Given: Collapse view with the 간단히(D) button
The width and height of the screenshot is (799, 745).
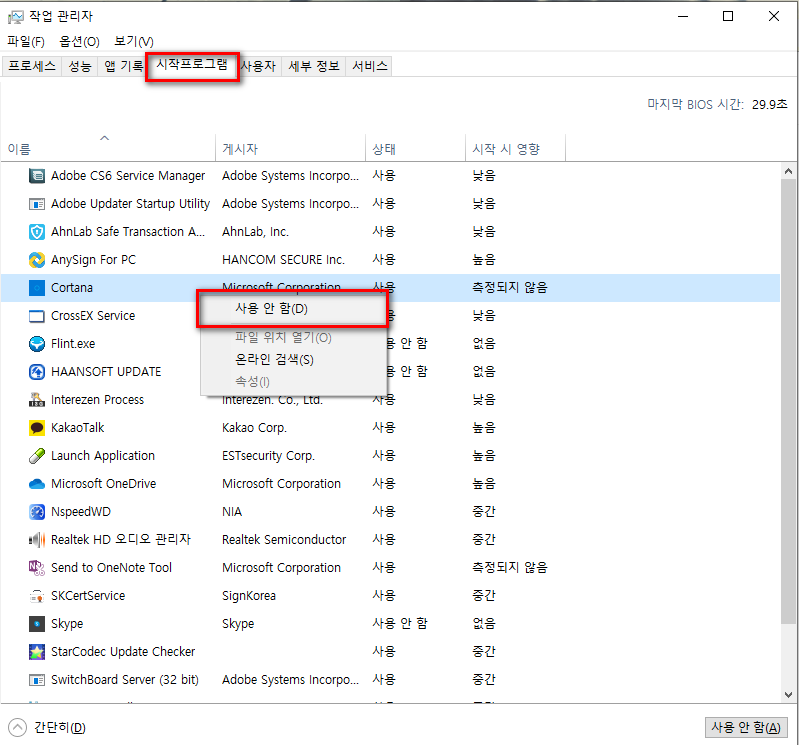Looking at the screenshot, I should [x=47, y=728].
